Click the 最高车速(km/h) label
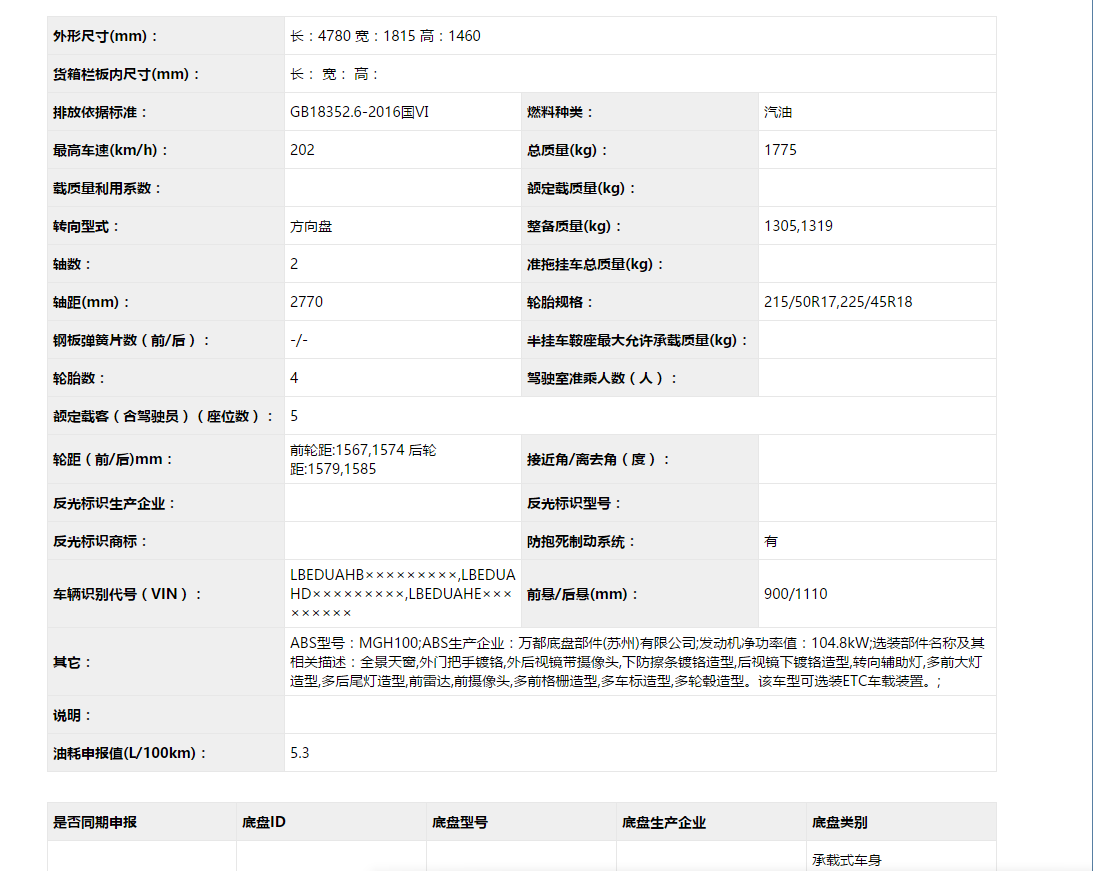 pyautogui.click(x=110, y=150)
